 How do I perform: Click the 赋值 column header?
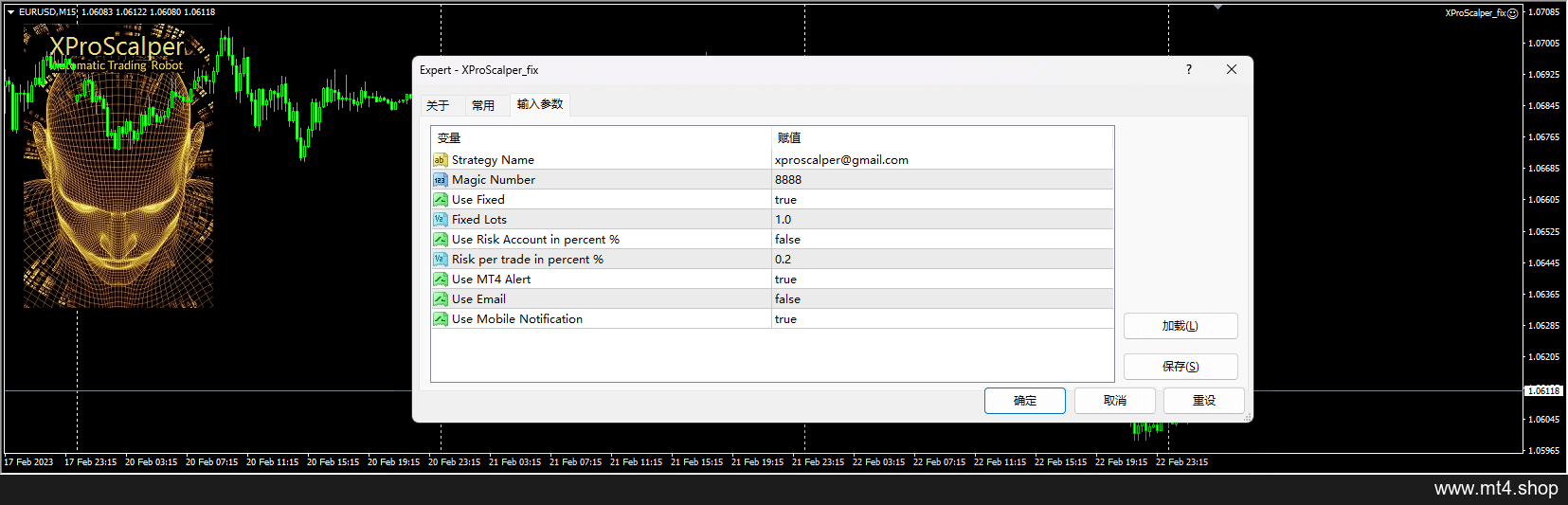pos(943,138)
